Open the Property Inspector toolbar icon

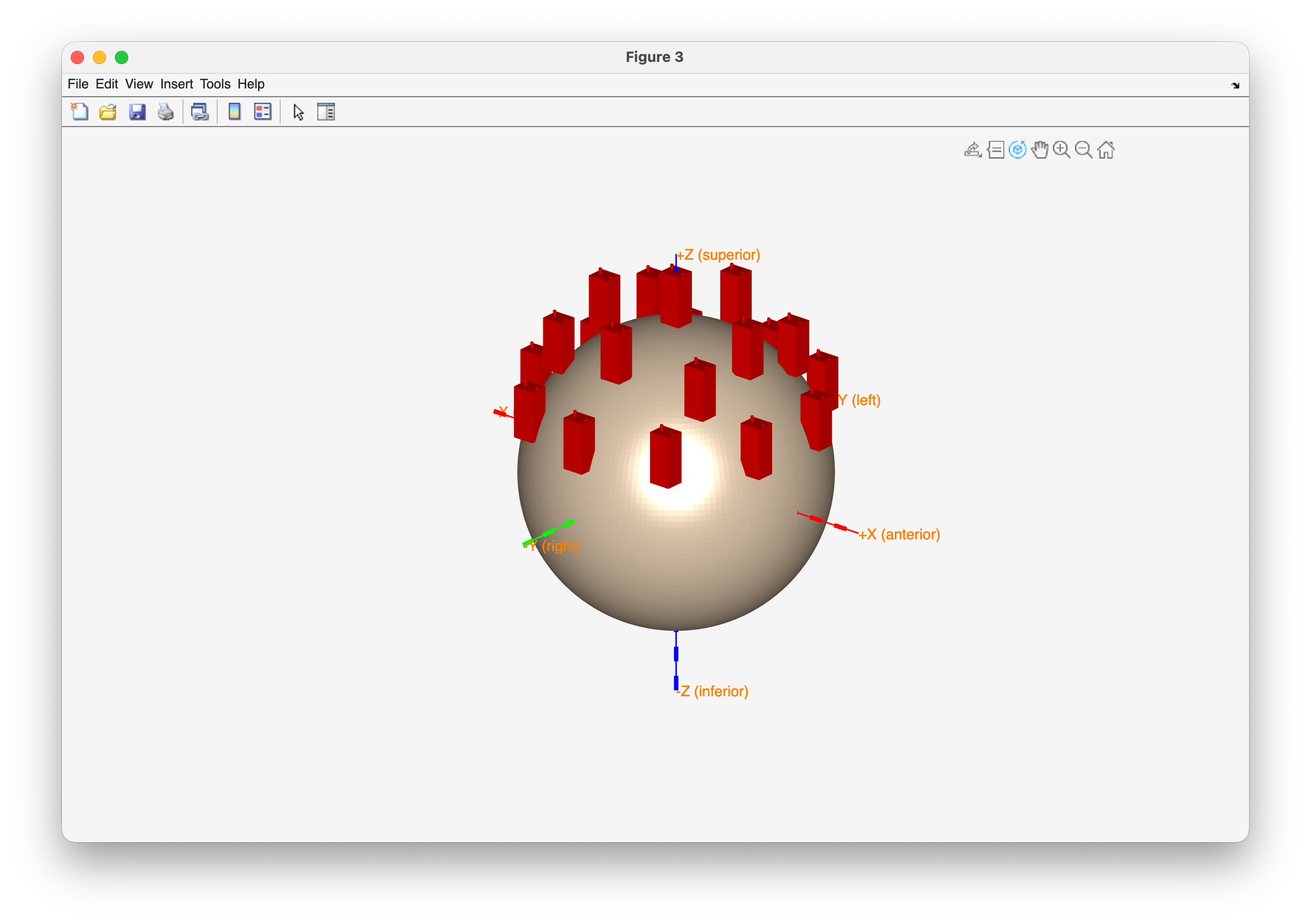(326, 112)
